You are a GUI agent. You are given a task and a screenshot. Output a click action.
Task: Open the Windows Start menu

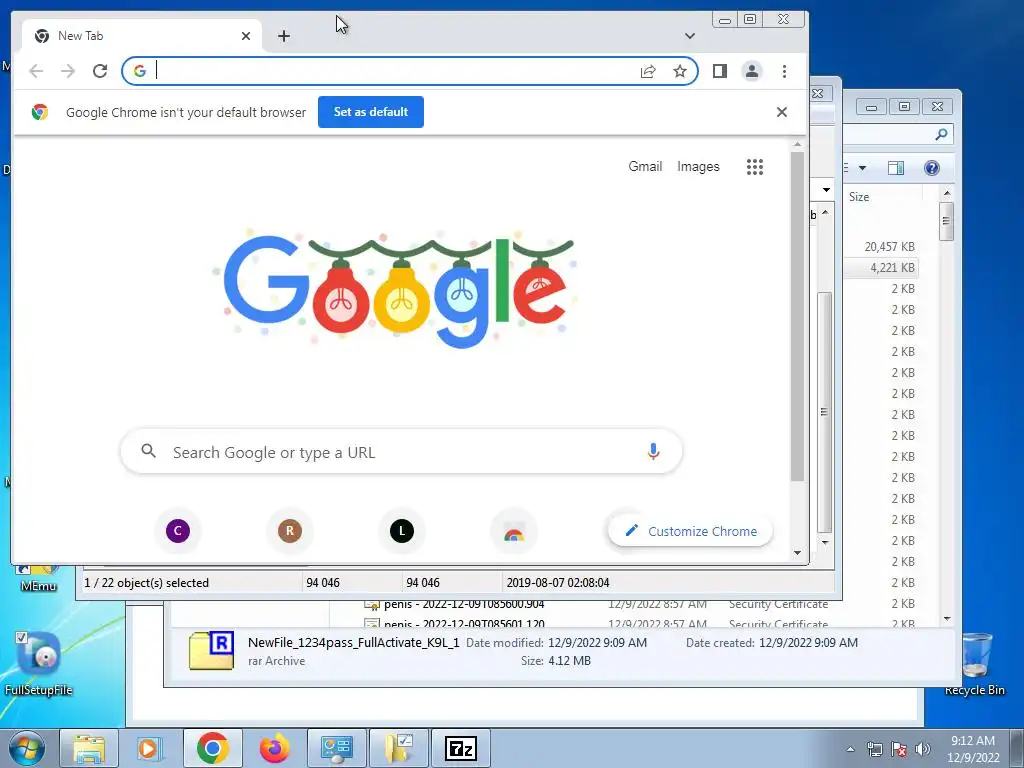(x=26, y=748)
